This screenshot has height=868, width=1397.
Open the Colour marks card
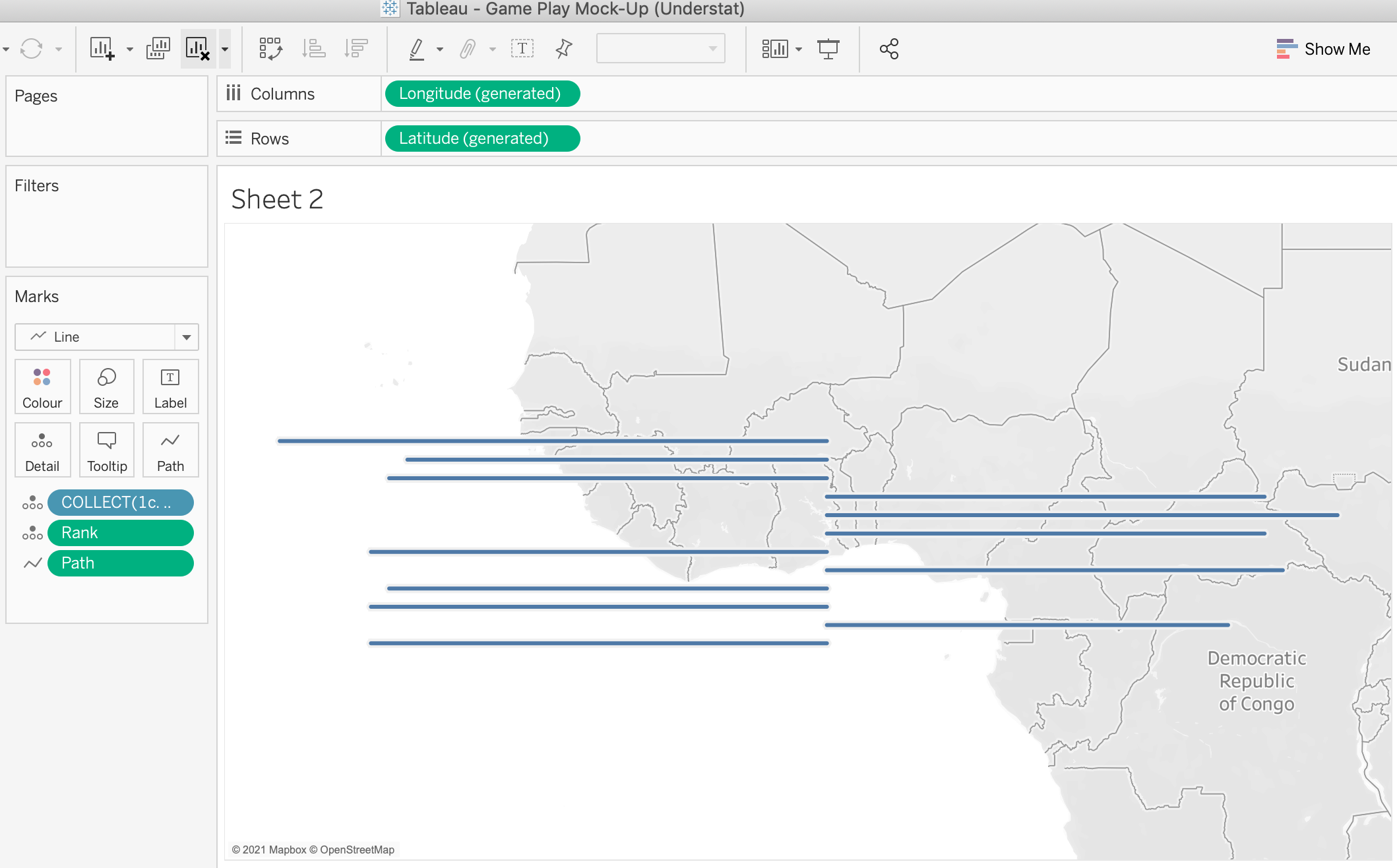click(42, 387)
